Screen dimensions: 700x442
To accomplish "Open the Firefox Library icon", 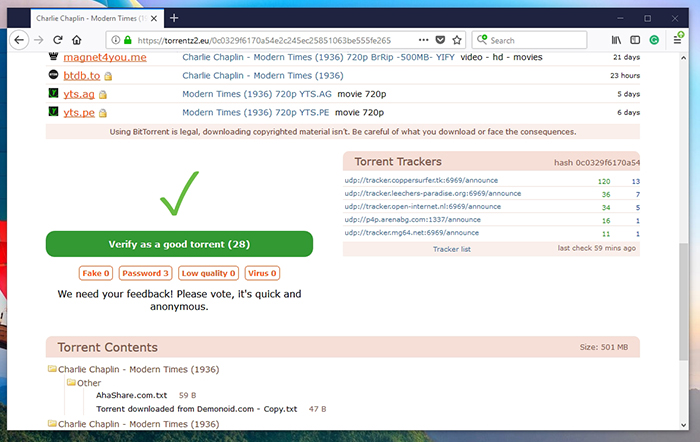I will [x=617, y=40].
